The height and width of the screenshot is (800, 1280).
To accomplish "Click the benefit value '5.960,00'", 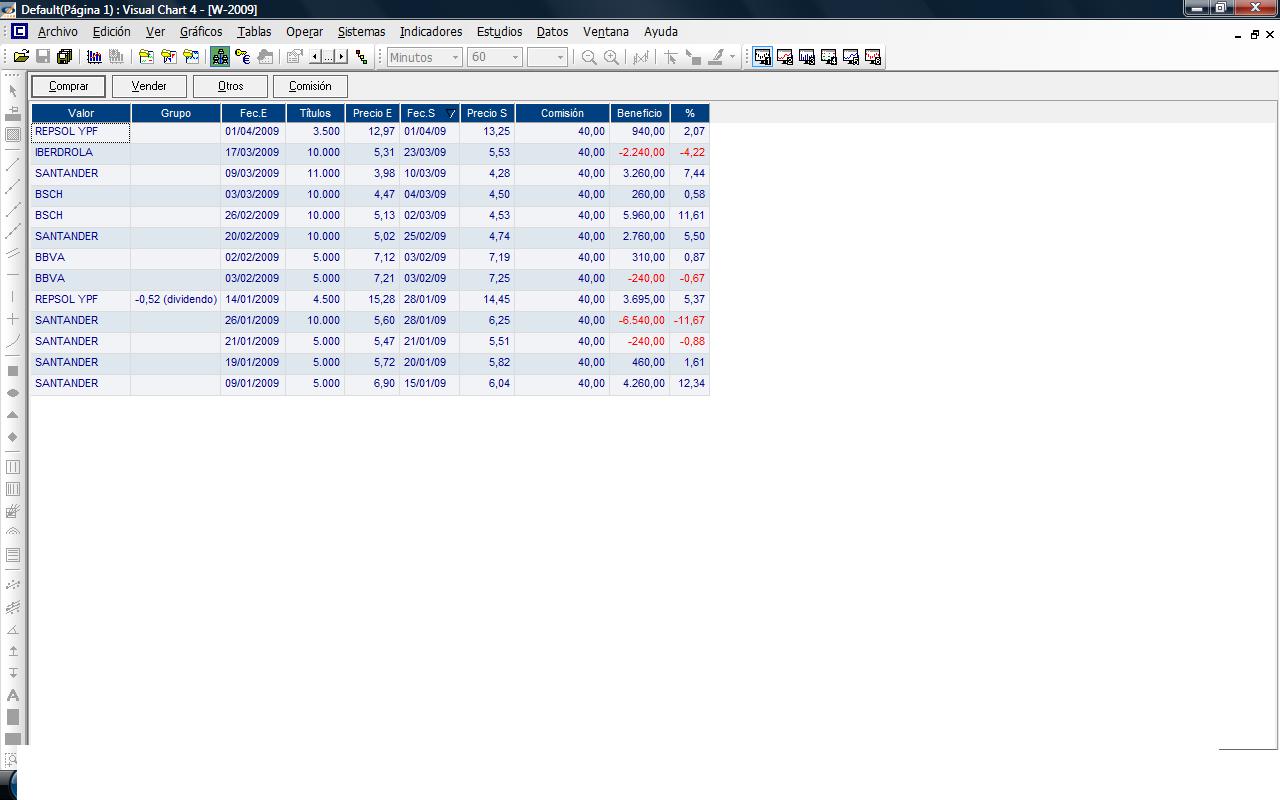I will 643,215.
